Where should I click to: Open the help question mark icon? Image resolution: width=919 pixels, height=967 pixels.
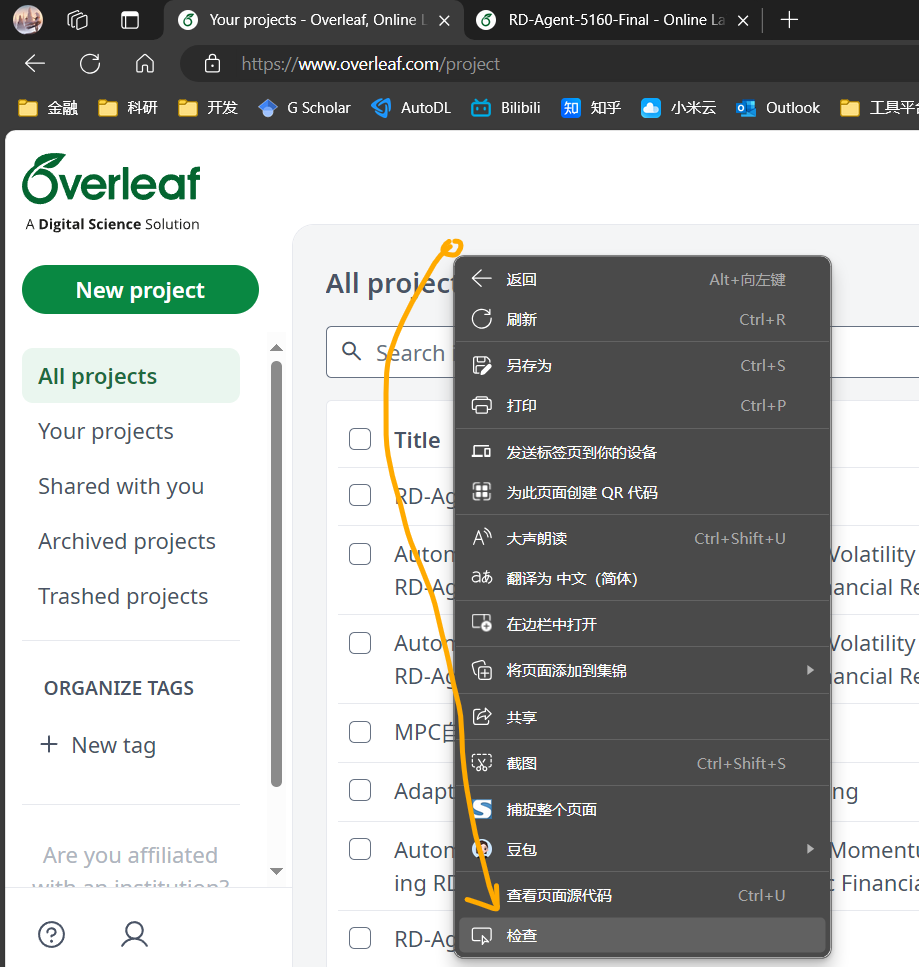click(51, 934)
